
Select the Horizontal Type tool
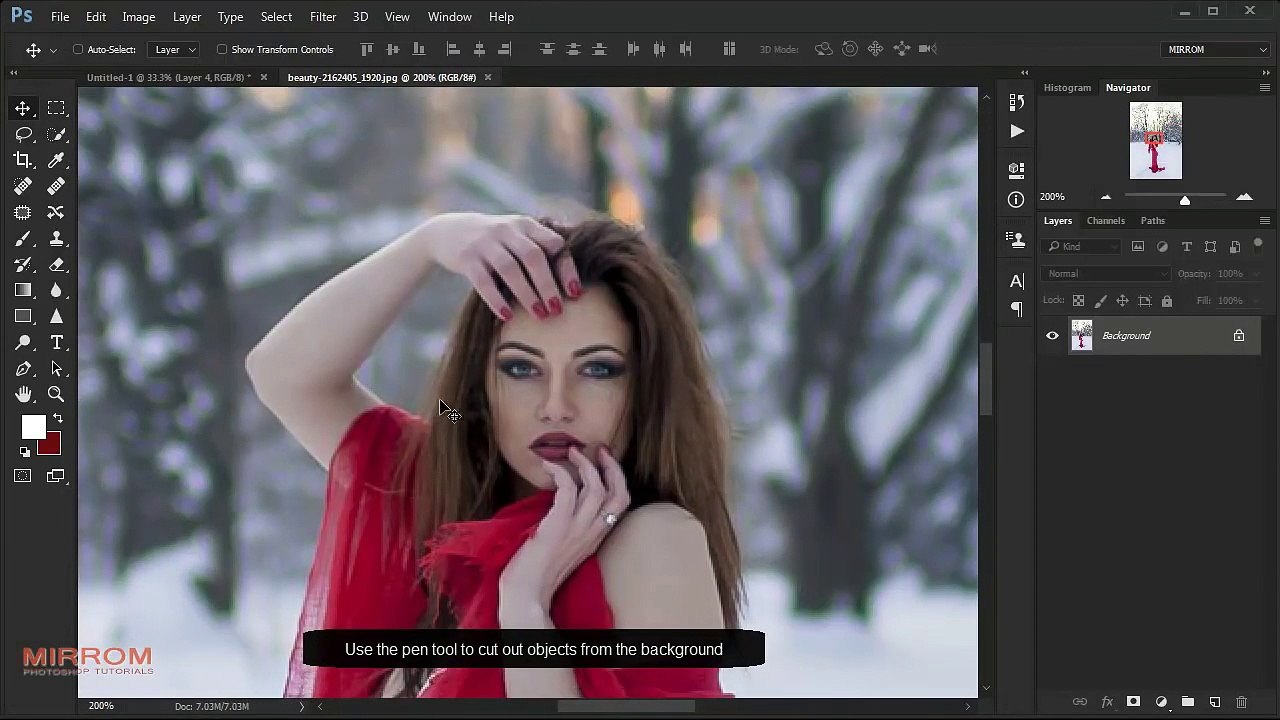(x=56, y=342)
